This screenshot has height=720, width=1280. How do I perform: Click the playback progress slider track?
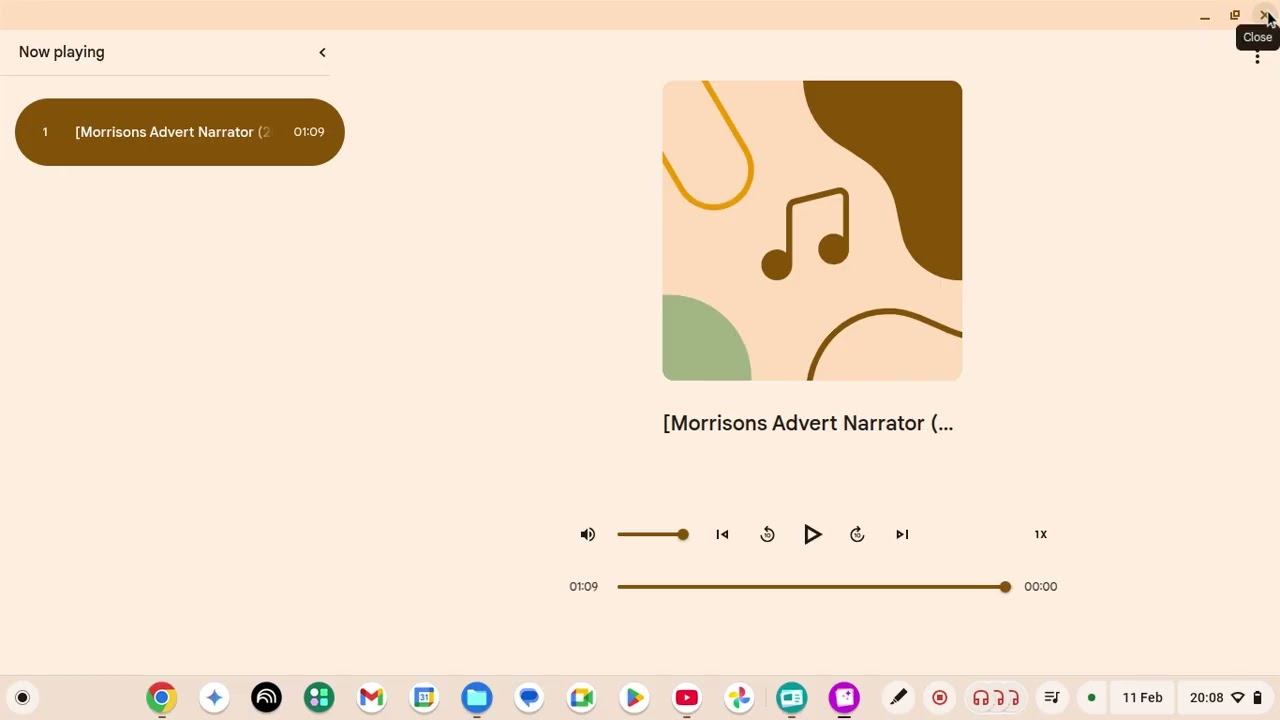pyautogui.click(x=811, y=586)
